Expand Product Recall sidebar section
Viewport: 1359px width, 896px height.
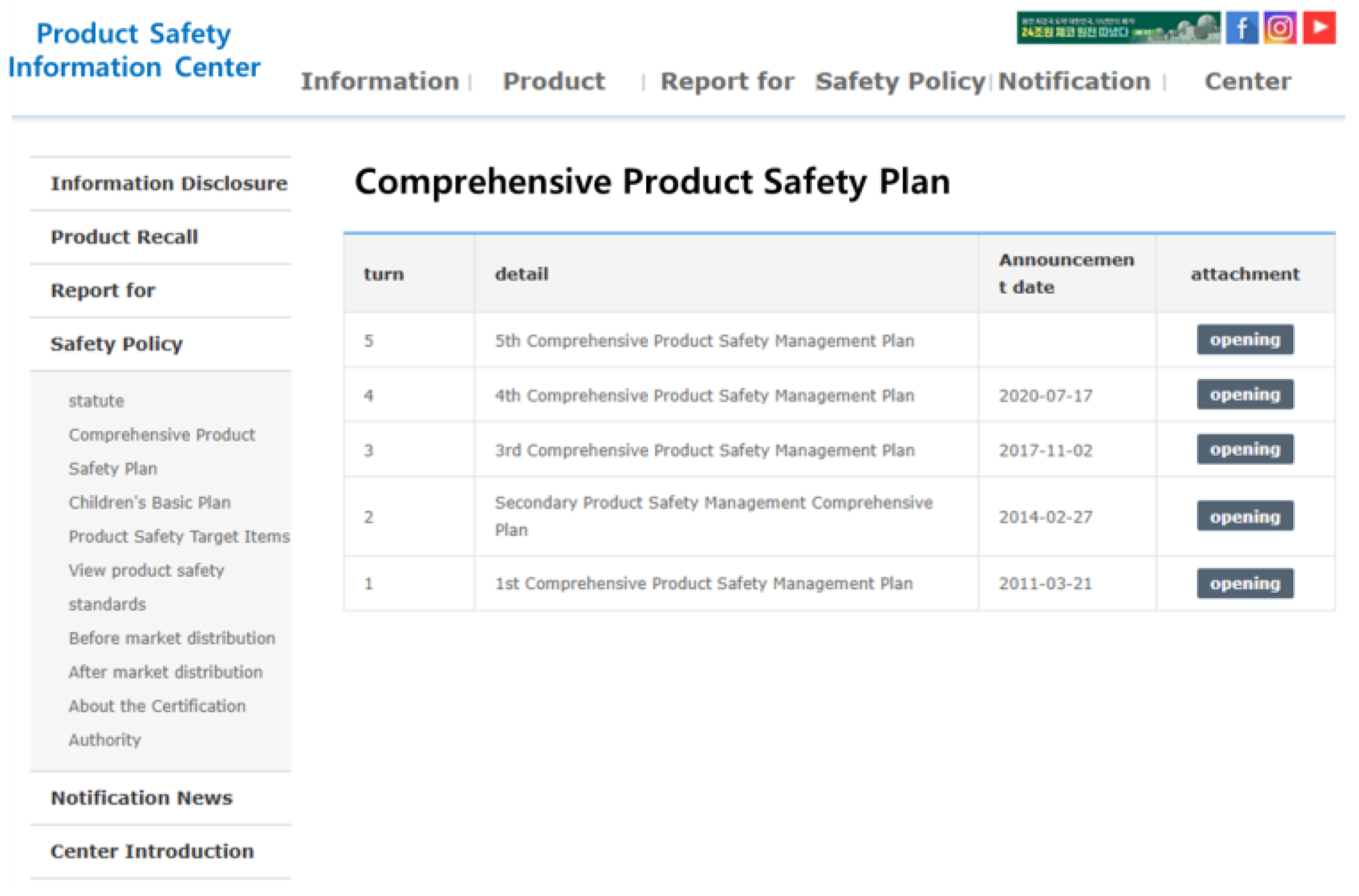point(124,237)
